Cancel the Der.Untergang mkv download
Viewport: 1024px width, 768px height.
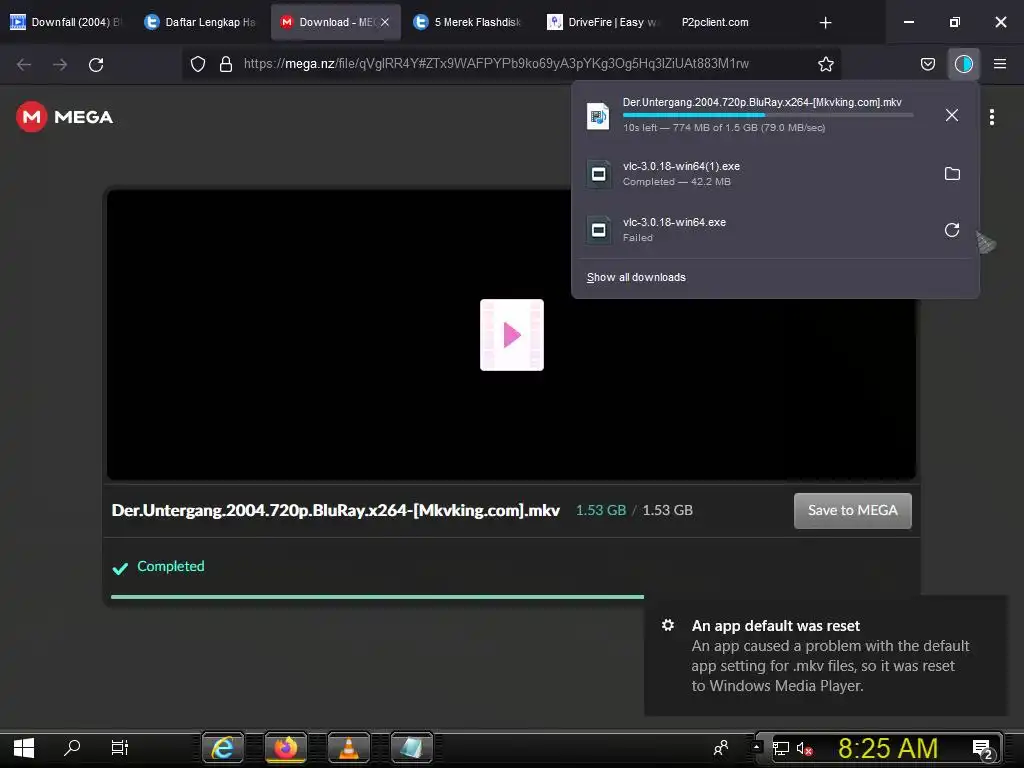tap(952, 116)
